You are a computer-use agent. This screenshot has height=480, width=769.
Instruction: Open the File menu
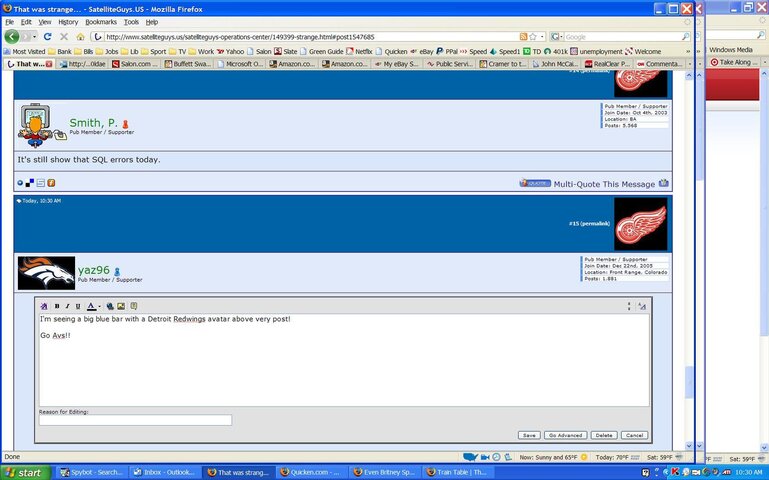(x=9, y=22)
